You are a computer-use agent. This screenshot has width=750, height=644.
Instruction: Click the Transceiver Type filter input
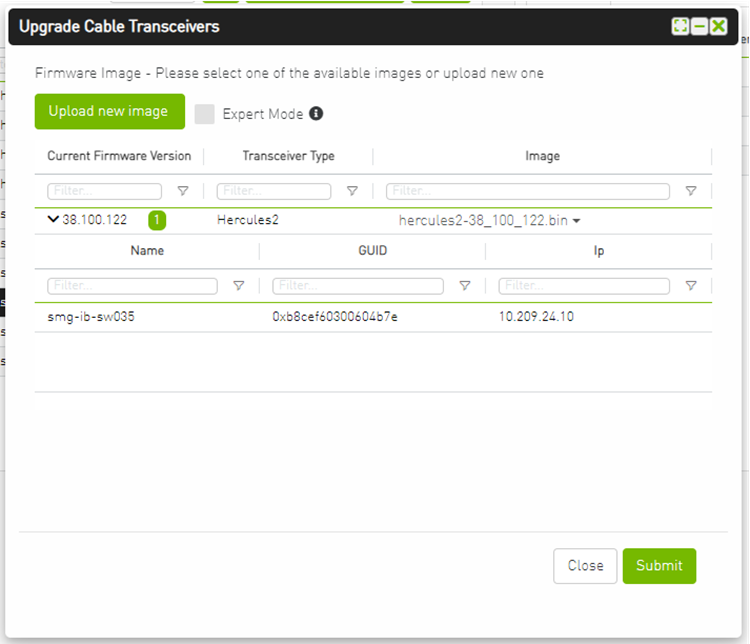pos(274,191)
